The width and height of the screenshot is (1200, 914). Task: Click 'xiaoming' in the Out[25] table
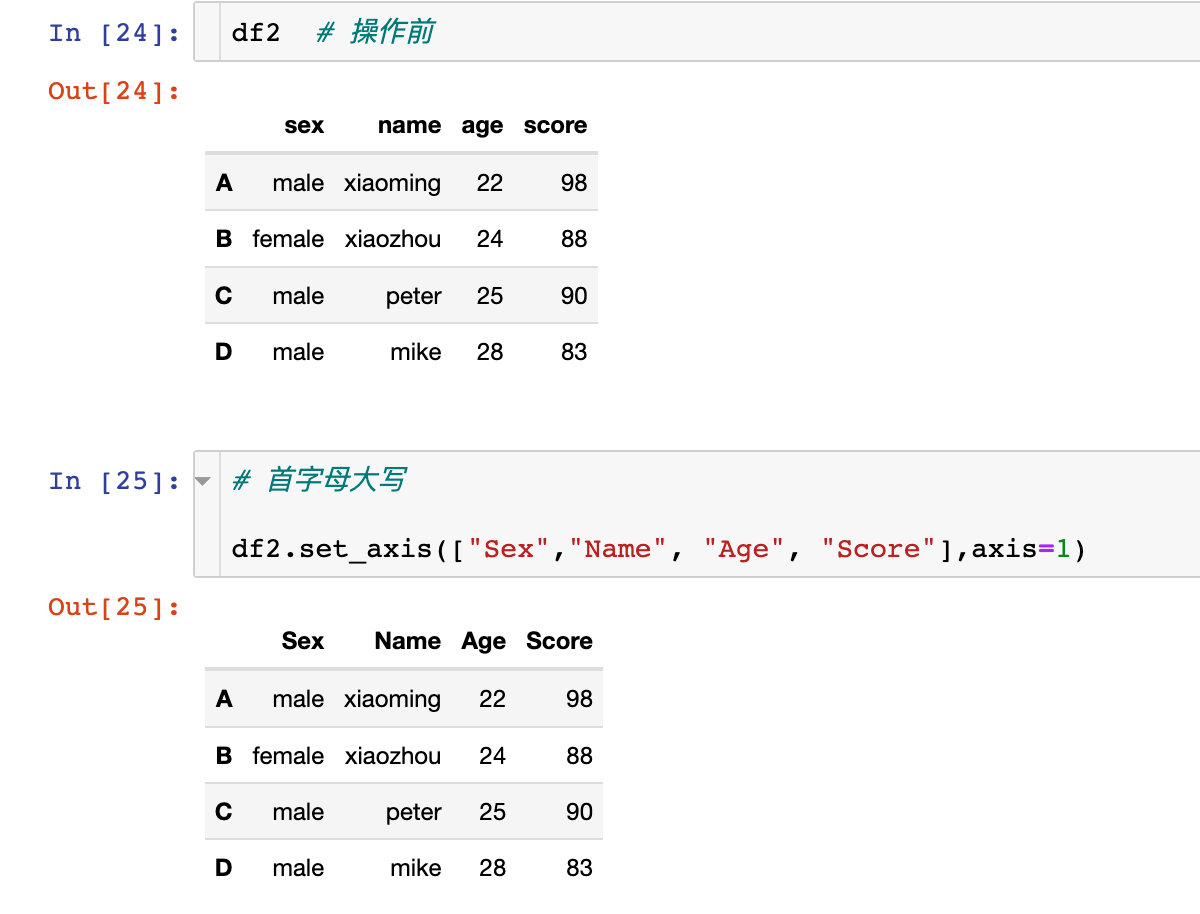(392, 700)
